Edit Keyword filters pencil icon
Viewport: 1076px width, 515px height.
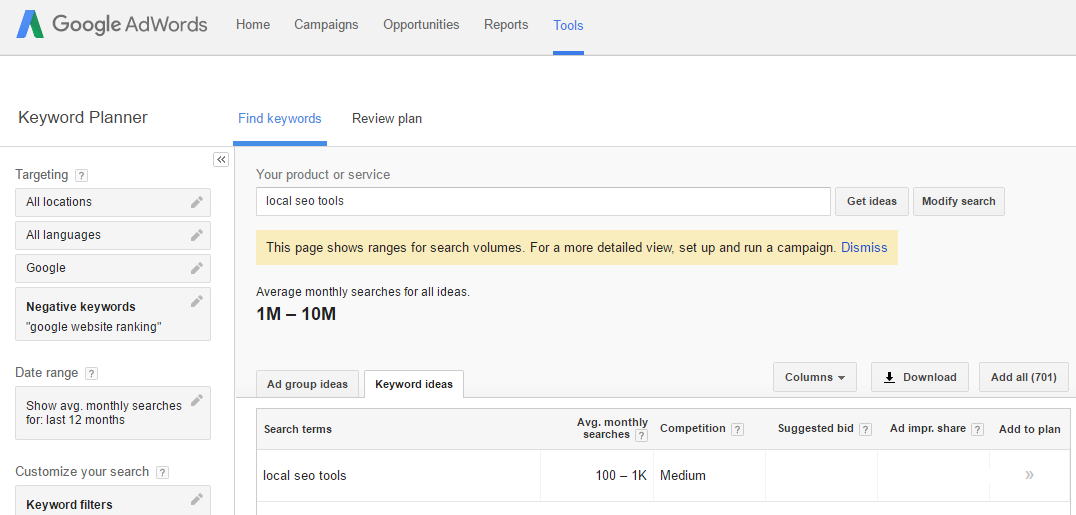[197, 499]
